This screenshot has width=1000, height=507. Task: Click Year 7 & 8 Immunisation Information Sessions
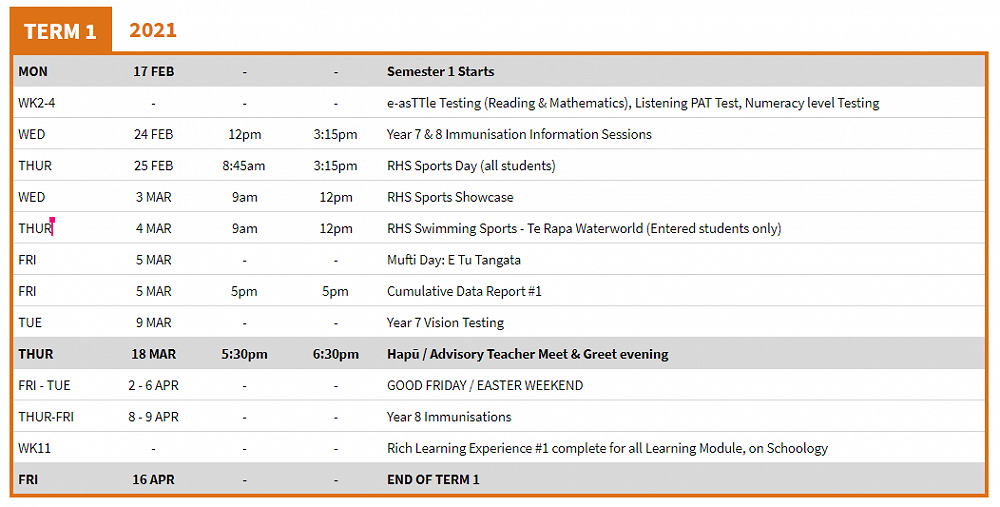click(x=519, y=134)
